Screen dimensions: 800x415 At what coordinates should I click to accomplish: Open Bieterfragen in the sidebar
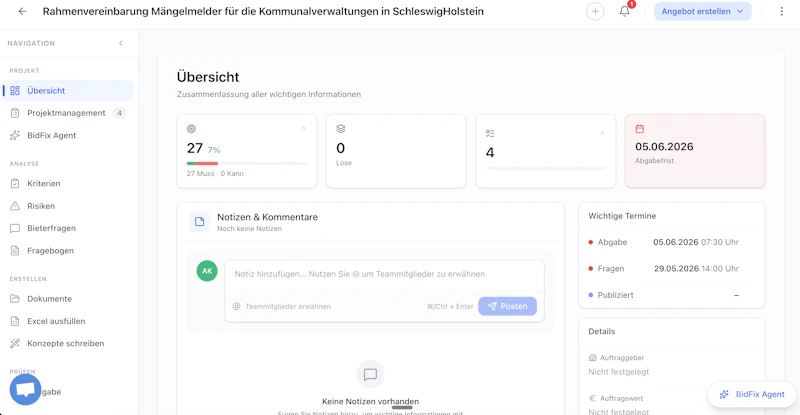pyautogui.click(x=68, y=228)
